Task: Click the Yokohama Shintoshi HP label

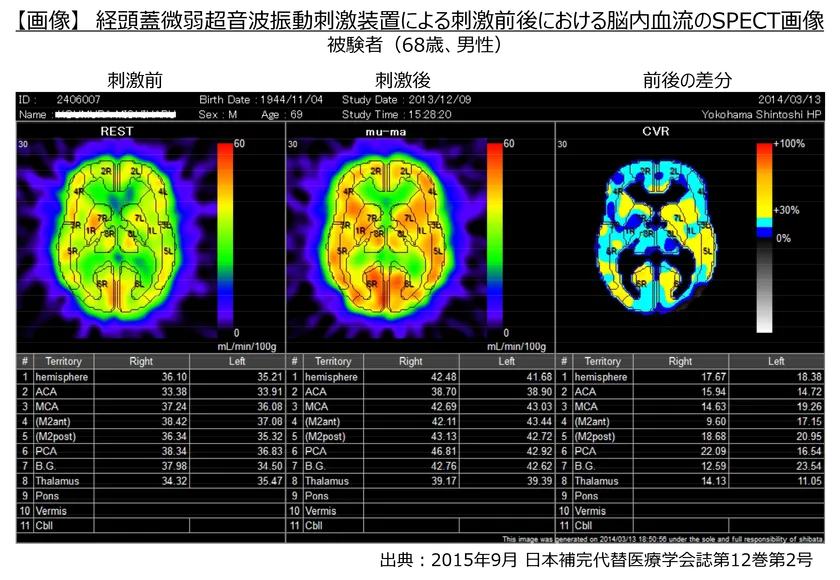Action: click(761, 114)
